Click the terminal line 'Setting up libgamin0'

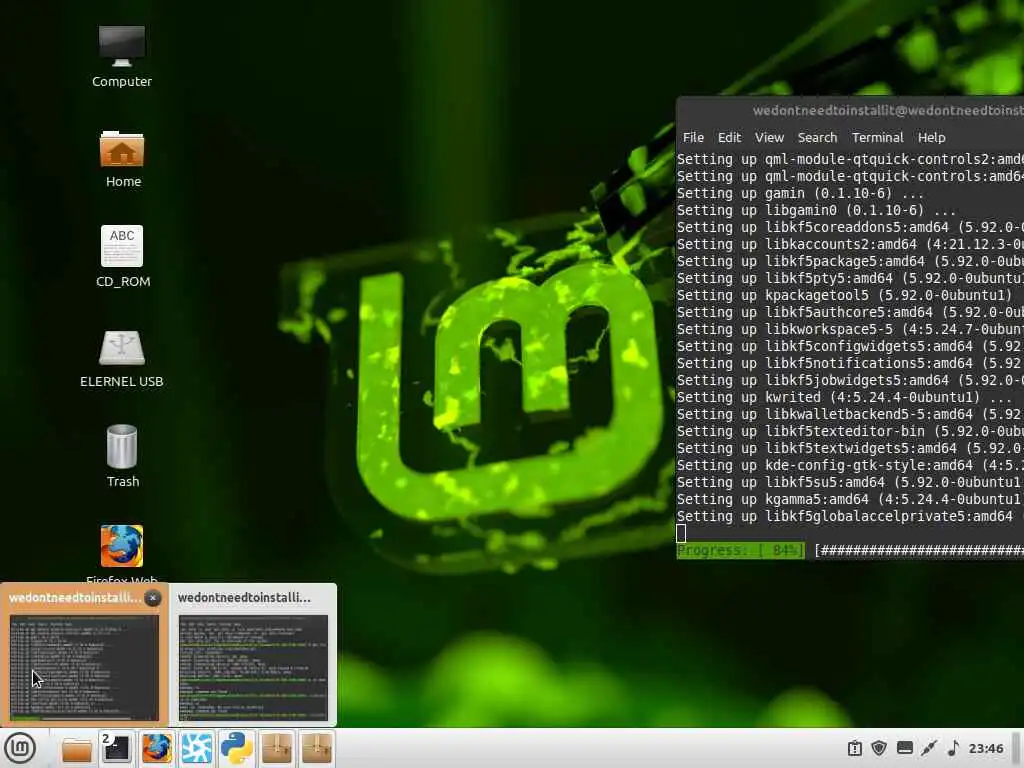(x=816, y=210)
